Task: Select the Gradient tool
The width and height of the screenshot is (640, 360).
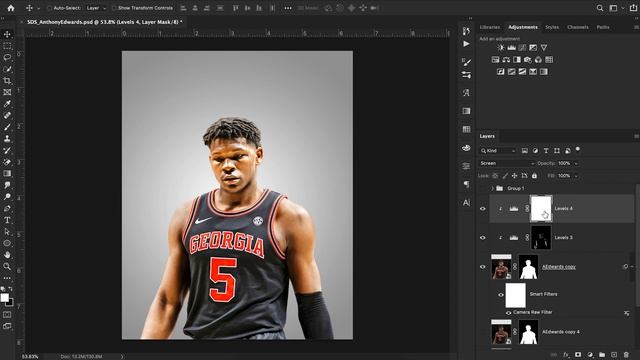Action: (x=7, y=173)
